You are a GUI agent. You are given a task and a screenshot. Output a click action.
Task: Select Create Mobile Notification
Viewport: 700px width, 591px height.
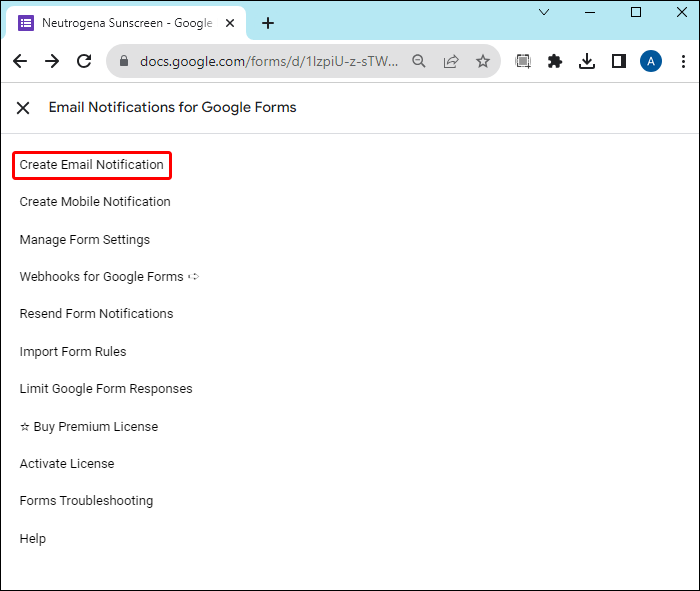tap(95, 202)
